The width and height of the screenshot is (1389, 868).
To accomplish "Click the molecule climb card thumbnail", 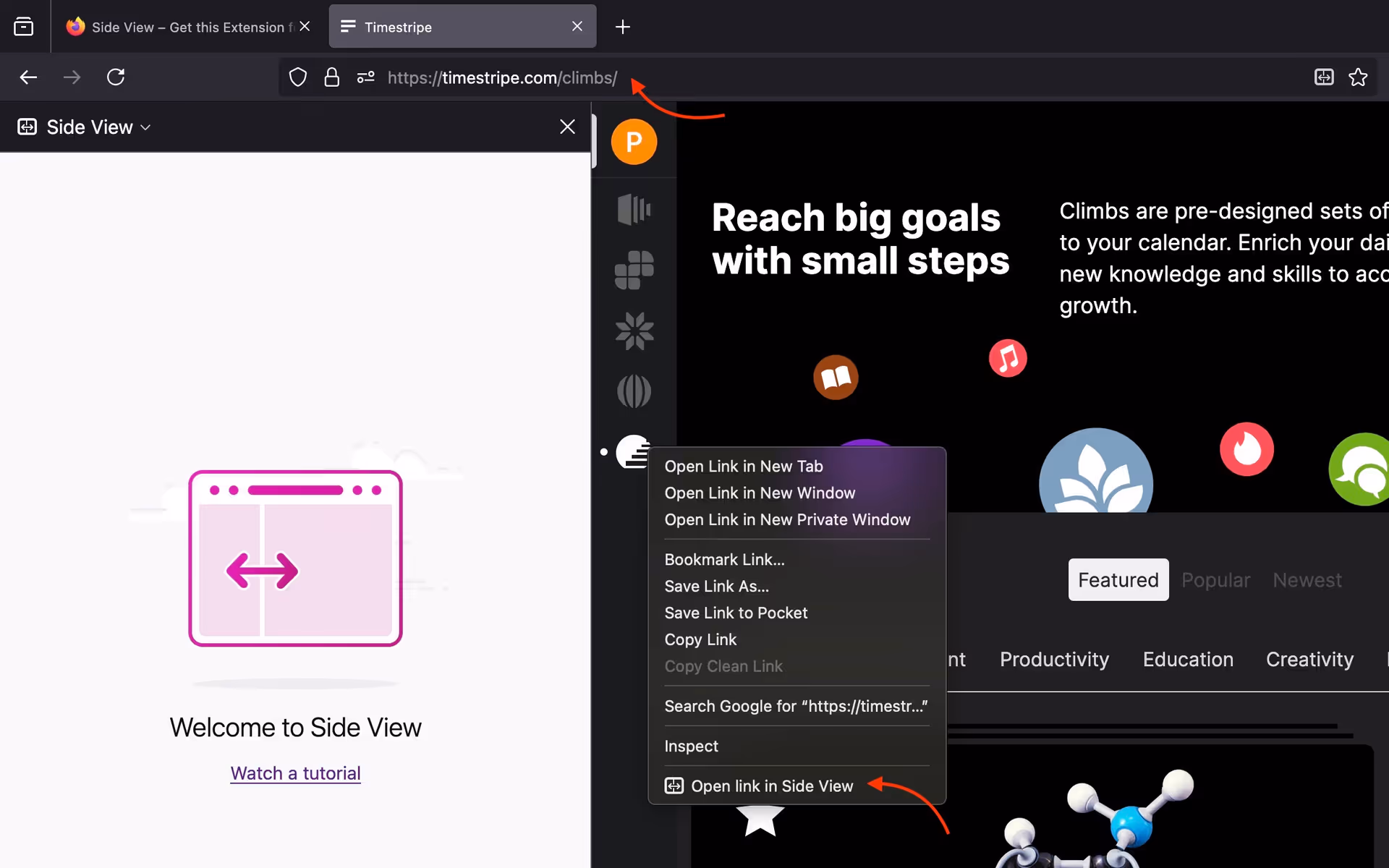I will pos(1032,807).
